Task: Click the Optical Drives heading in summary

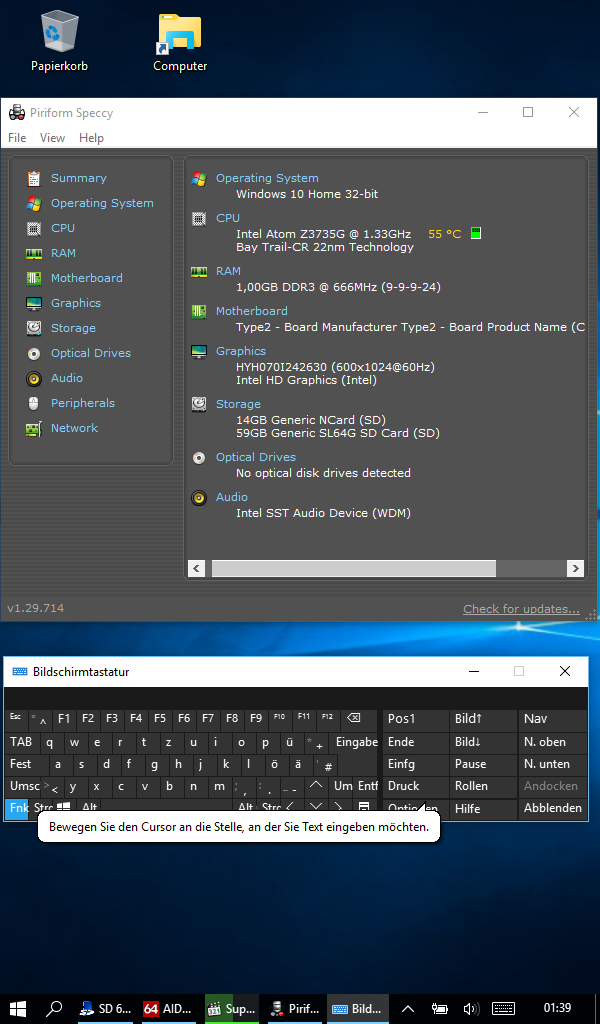Action: [255, 457]
